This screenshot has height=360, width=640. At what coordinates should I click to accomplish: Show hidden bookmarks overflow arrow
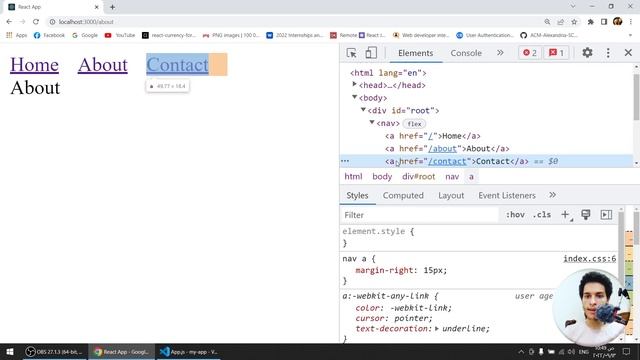tap(631, 36)
